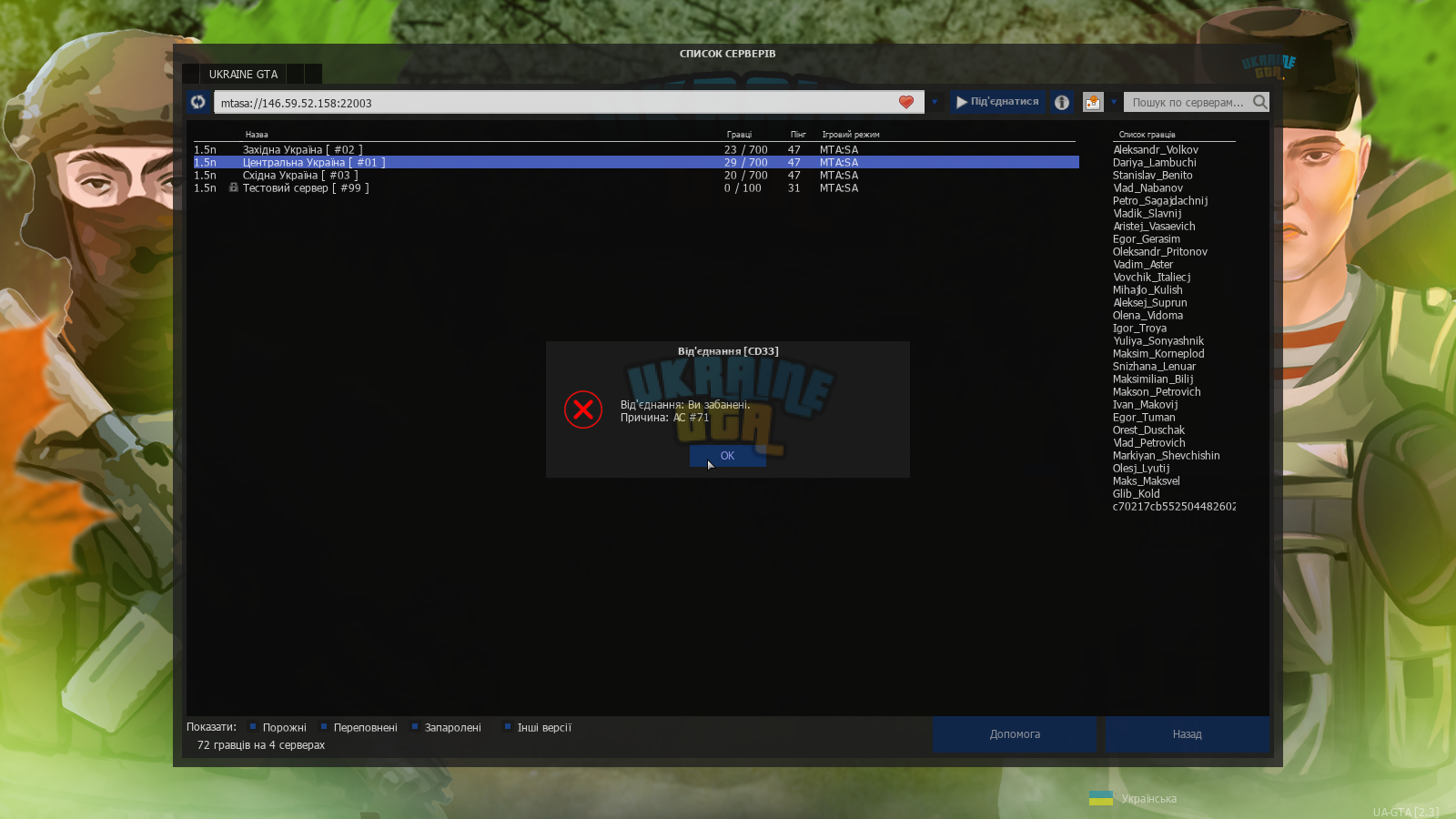Change language via Українська link
The image size is (1456, 819).
tap(1149, 799)
